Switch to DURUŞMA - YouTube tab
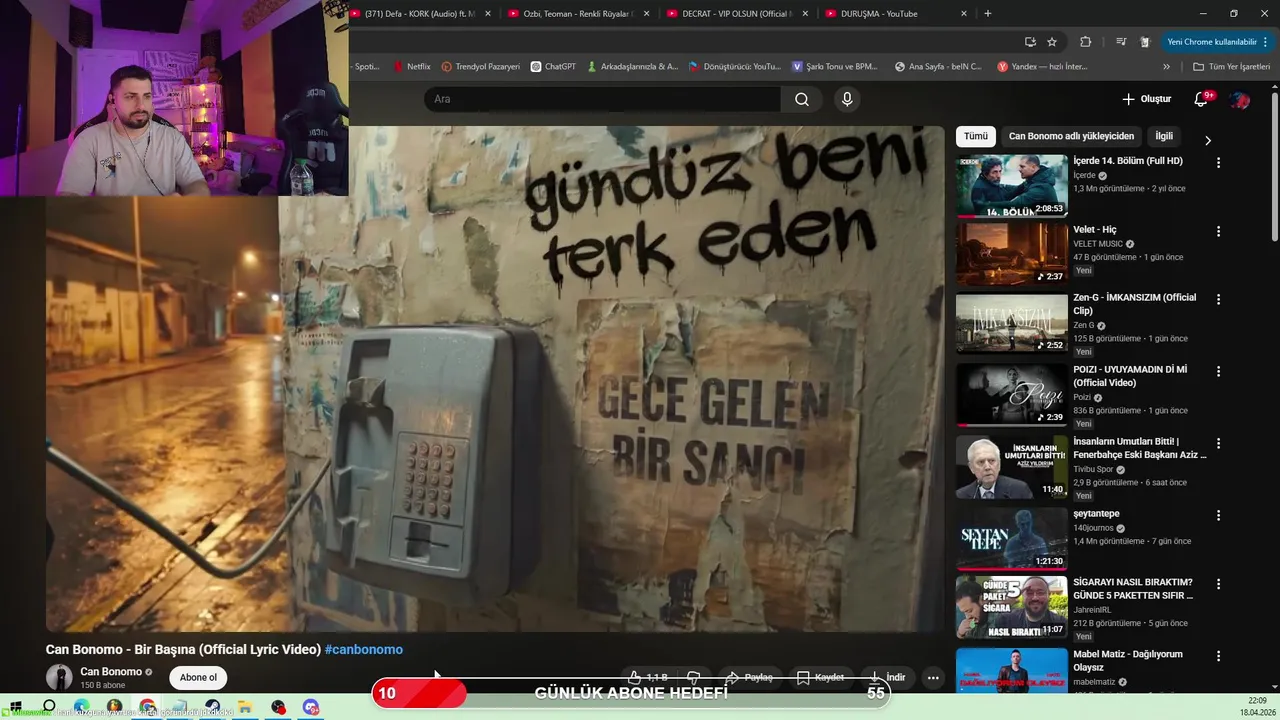 pyautogui.click(x=897, y=13)
